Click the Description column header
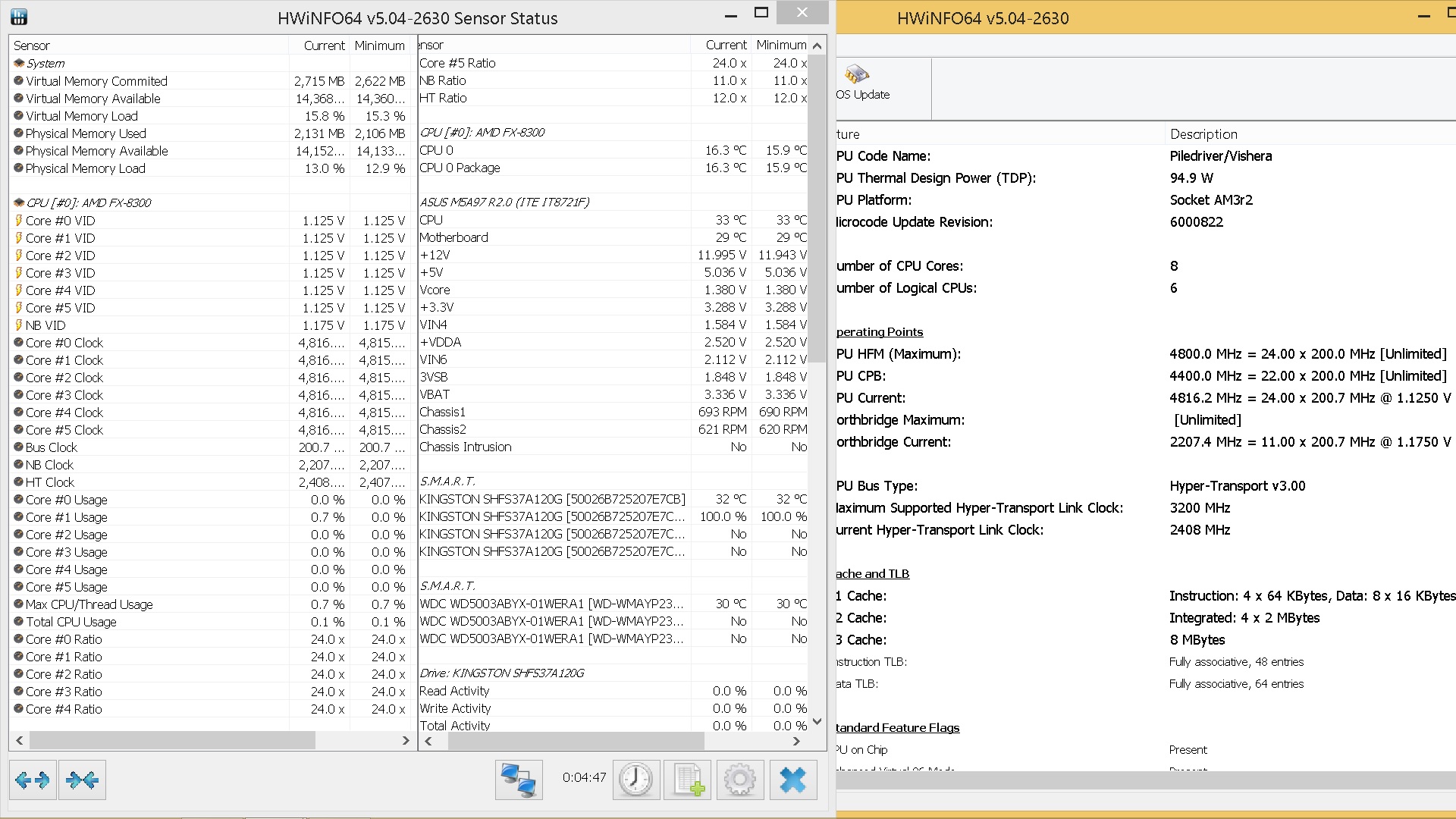Image resolution: width=1456 pixels, height=819 pixels. [x=1203, y=134]
